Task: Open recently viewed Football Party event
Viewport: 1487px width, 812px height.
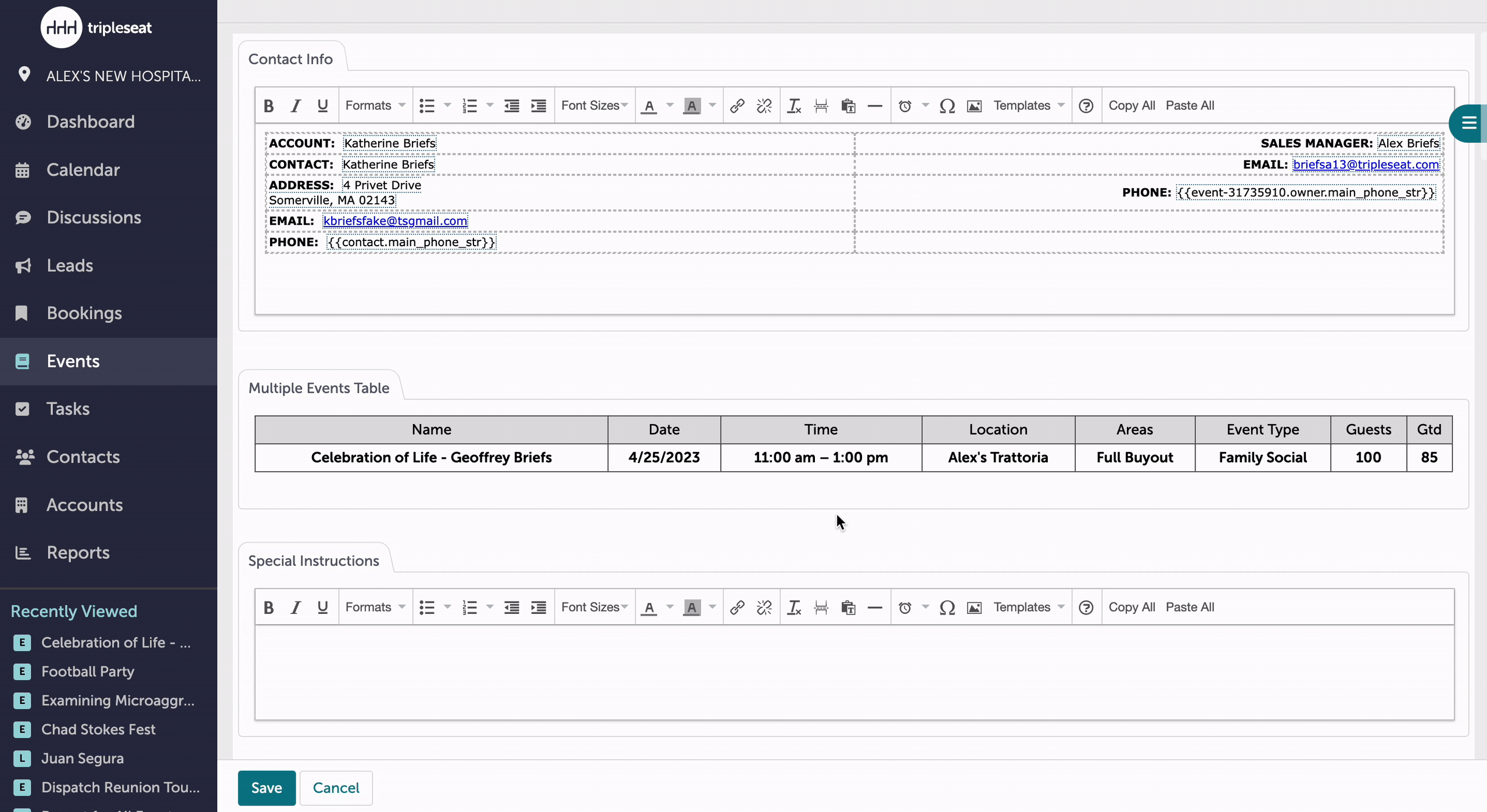Action: [x=88, y=671]
